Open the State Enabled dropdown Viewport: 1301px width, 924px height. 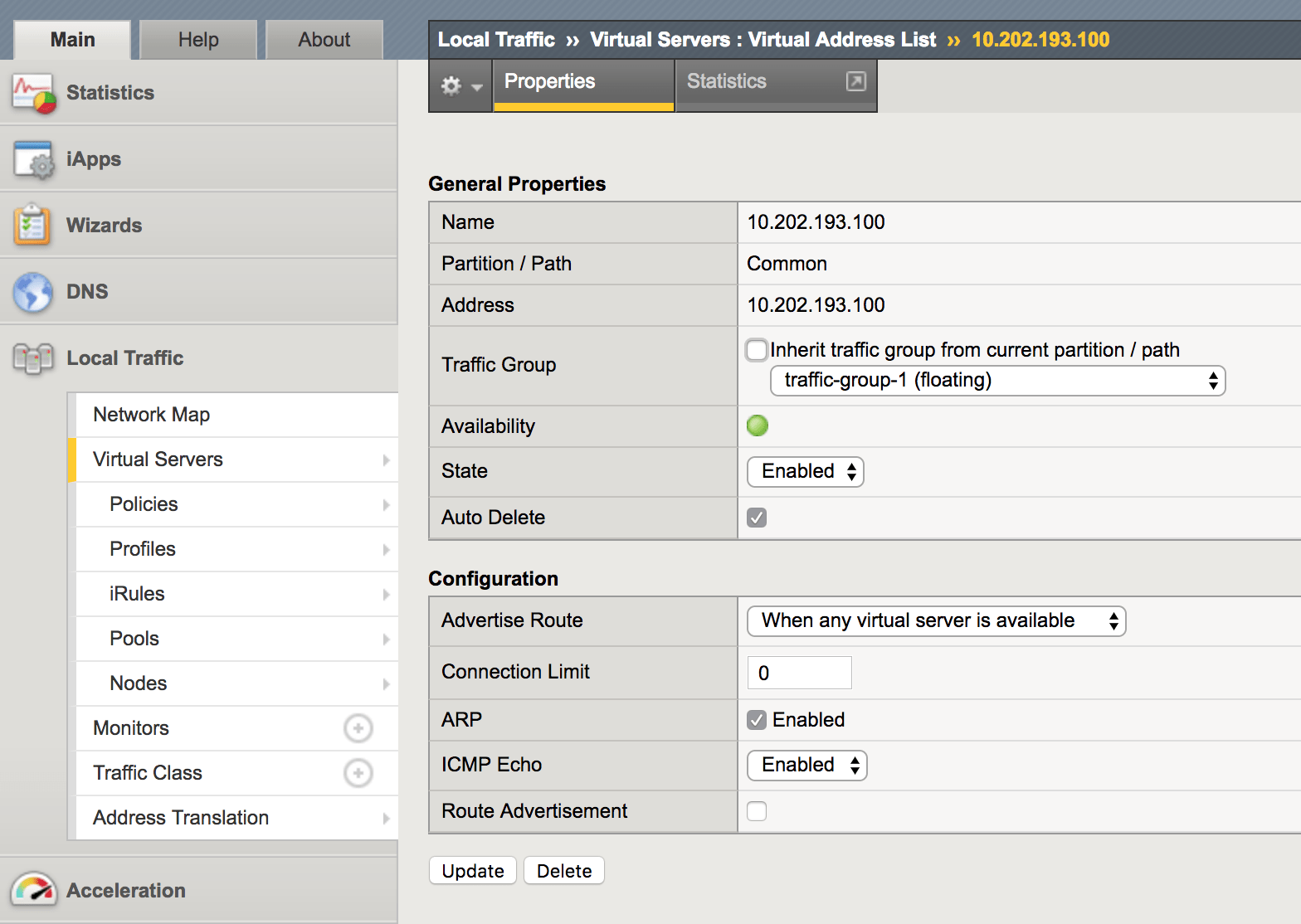[806, 471]
